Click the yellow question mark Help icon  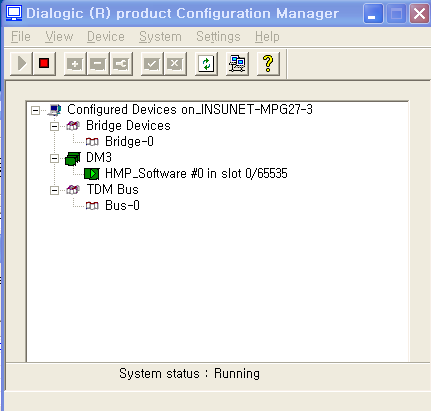click(268, 63)
